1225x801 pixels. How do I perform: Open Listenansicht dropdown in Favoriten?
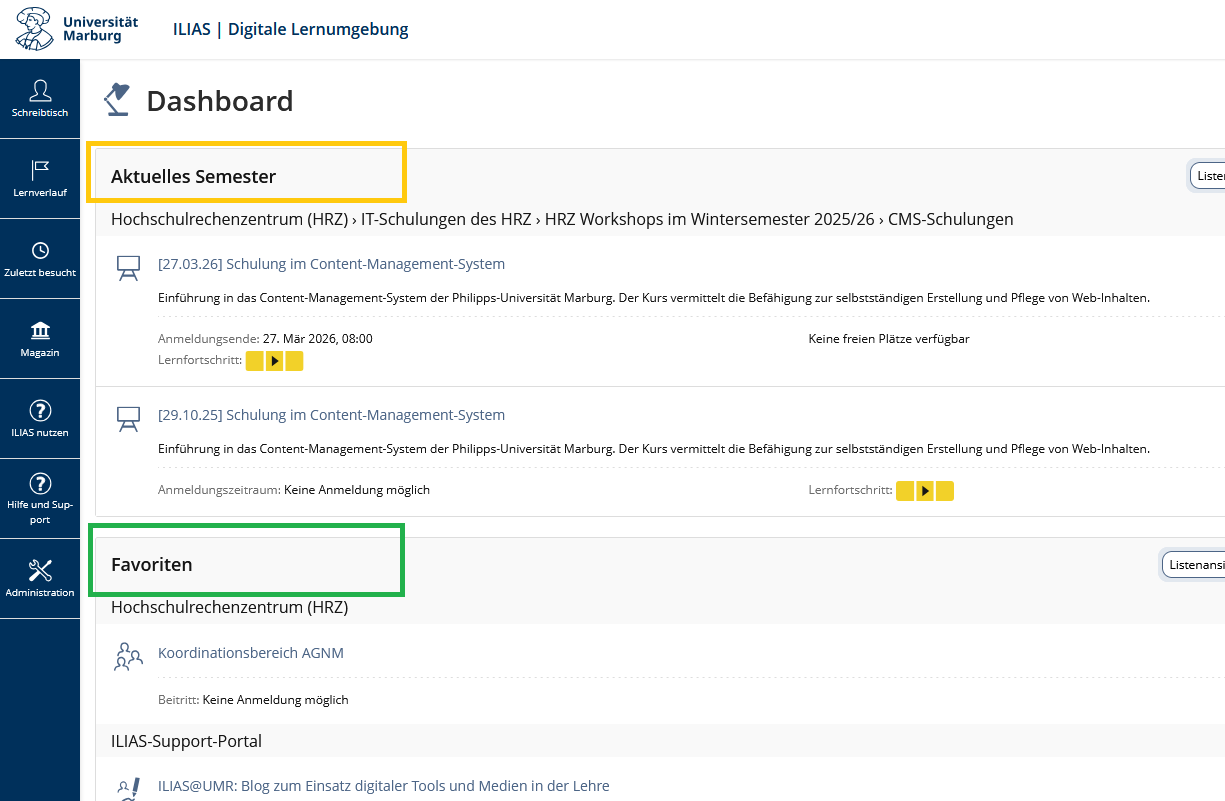point(1193,565)
